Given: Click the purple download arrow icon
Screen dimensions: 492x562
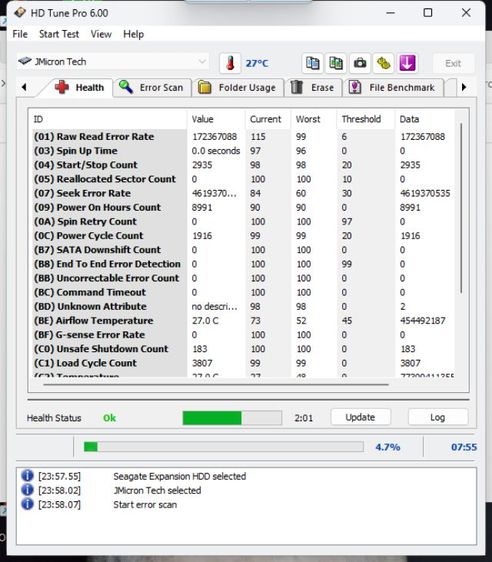Looking at the screenshot, I should [x=407, y=63].
